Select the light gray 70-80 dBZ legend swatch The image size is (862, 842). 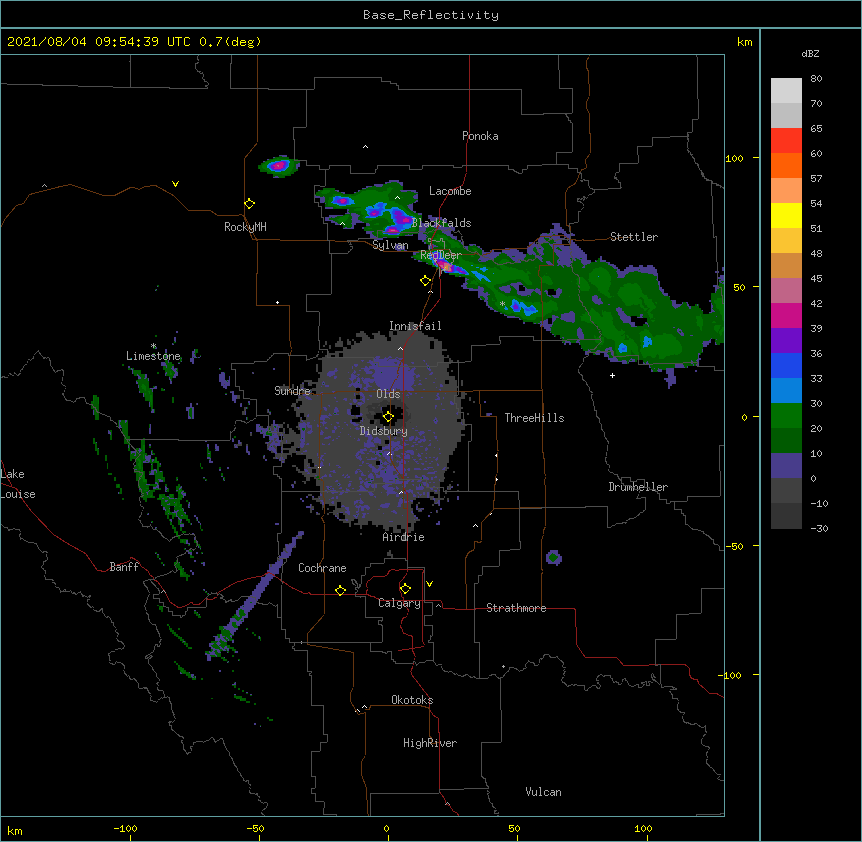pyautogui.click(x=786, y=91)
